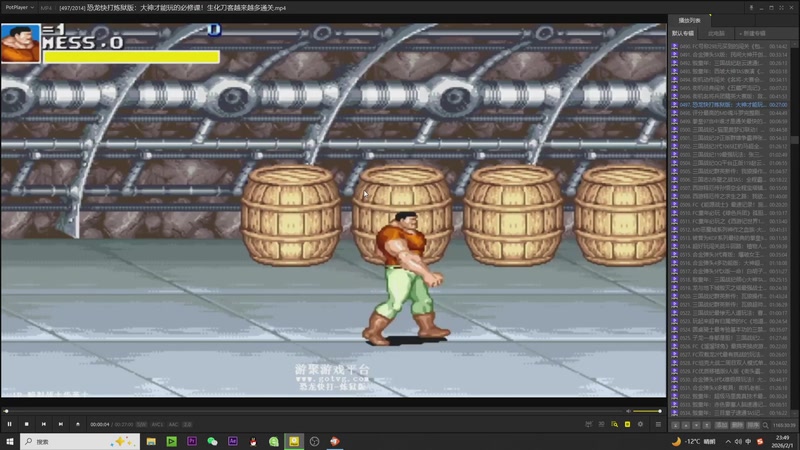Select playlist item 0490 (00:14:42)
The image size is (800, 450).
point(730,46)
